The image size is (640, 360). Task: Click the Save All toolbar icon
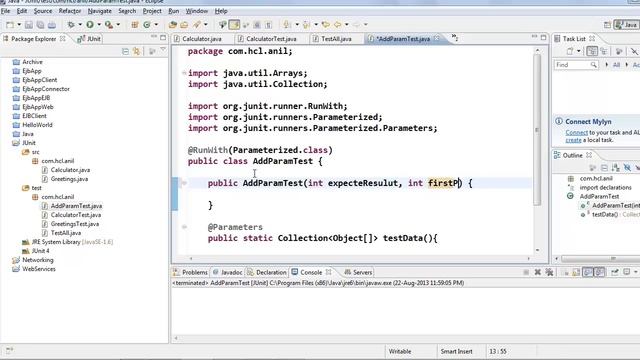point(40,24)
